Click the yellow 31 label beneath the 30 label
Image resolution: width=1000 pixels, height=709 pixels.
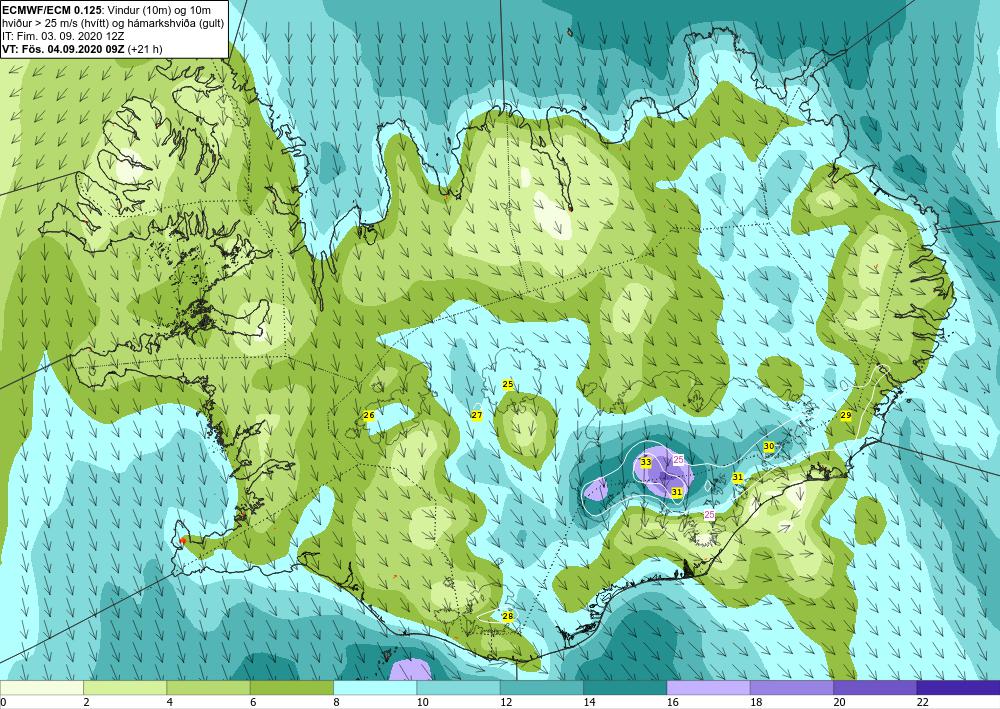738,477
